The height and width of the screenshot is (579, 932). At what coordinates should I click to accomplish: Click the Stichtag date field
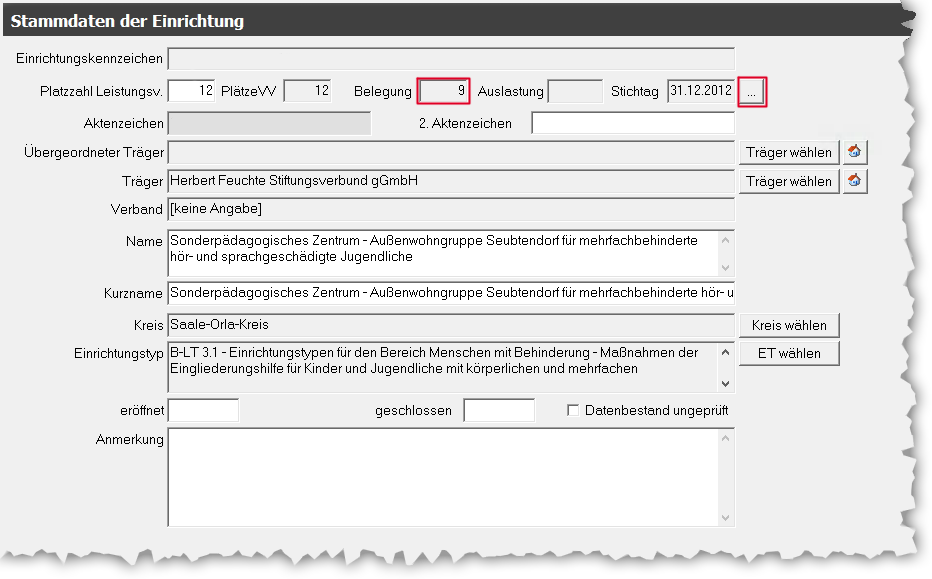[700, 91]
